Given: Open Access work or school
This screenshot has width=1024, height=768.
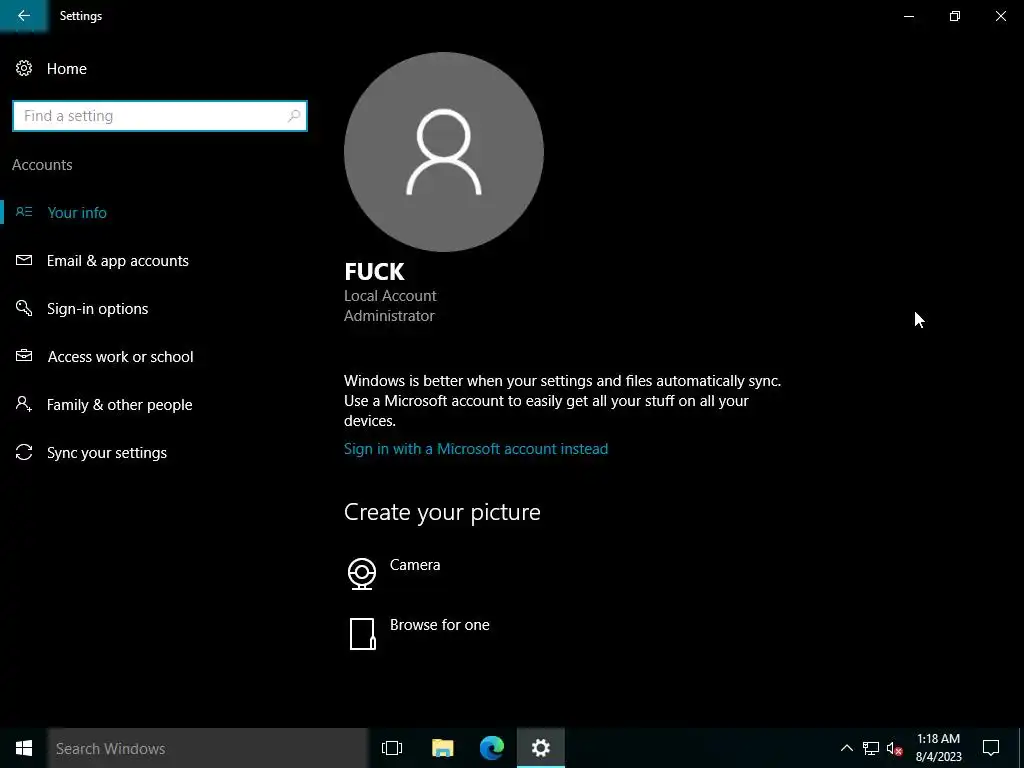Looking at the screenshot, I should 120,357.
